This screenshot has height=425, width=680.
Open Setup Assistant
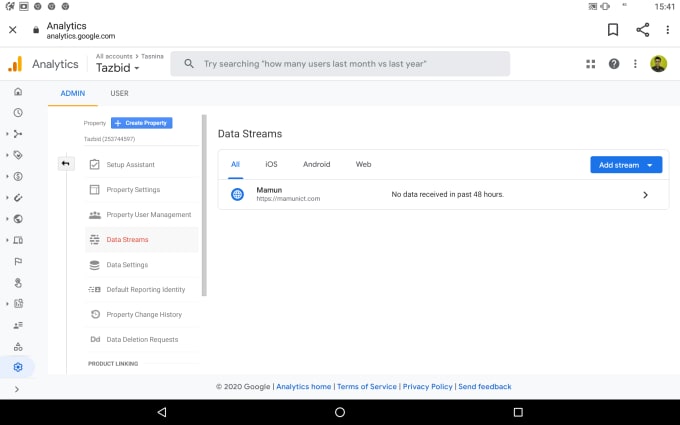point(142,164)
